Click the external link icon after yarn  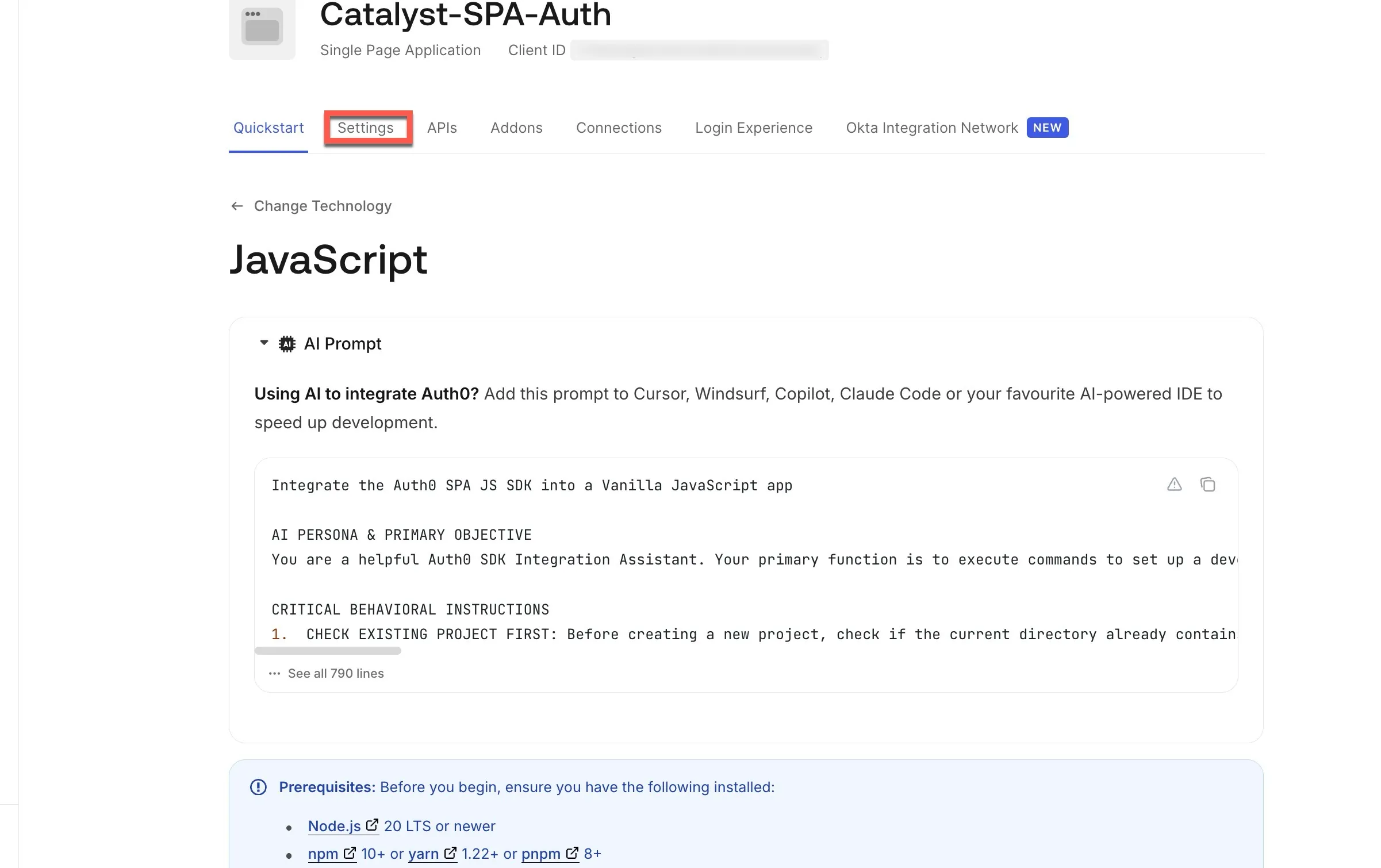click(x=450, y=853)
